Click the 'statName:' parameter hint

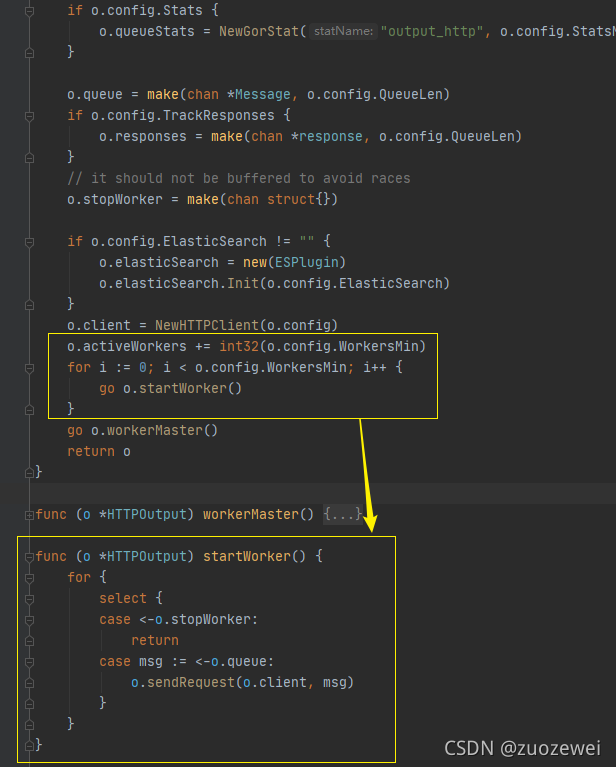343,31
